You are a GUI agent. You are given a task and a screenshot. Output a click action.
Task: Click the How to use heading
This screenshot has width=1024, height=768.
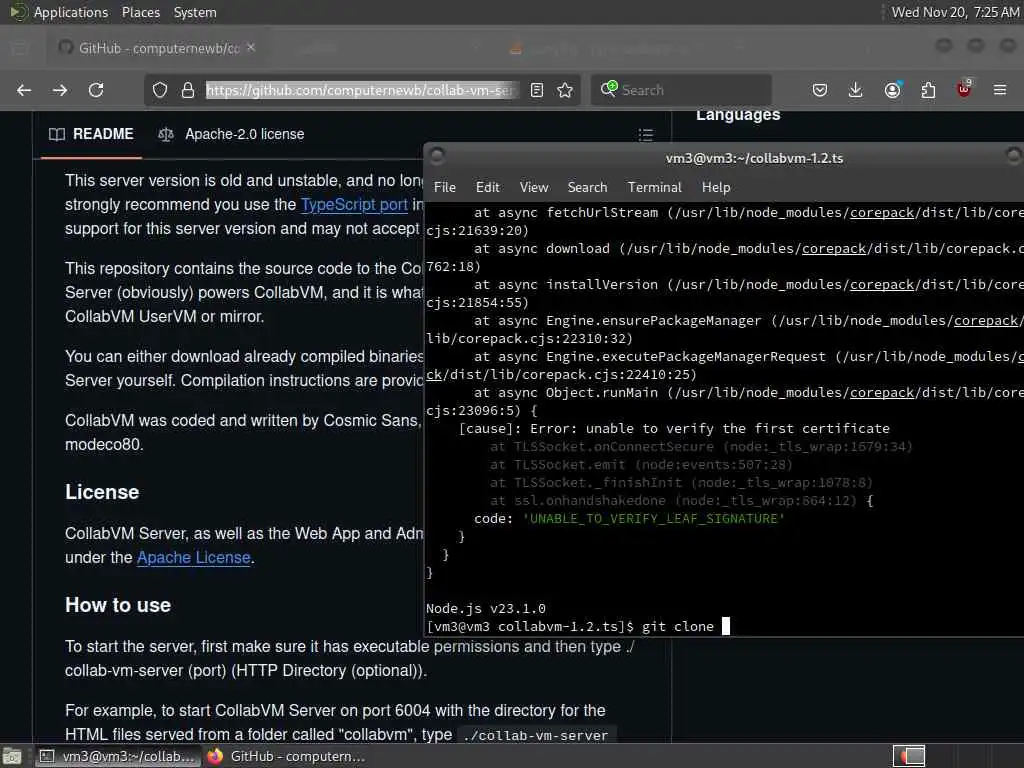[118, 605]
